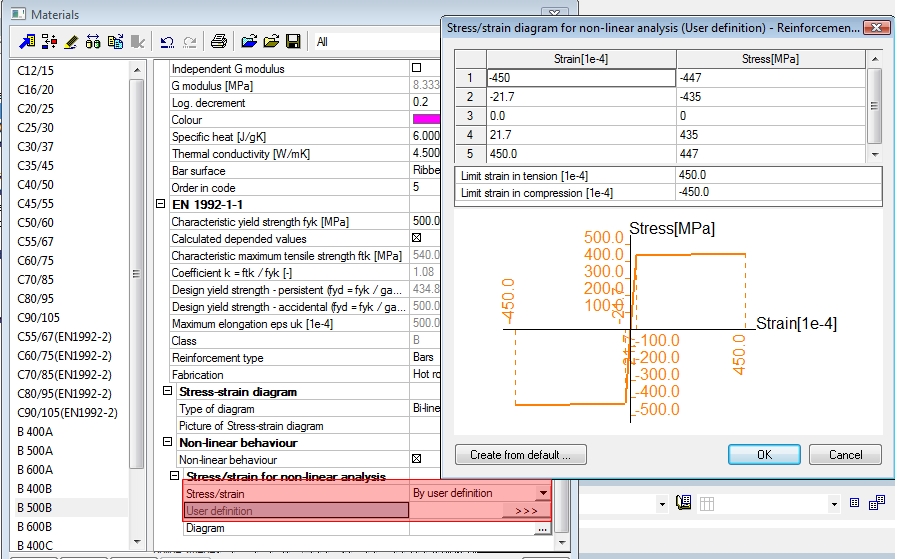Click the strain cell containing -450 in row 1
The width and height of the screenshot is (899, 559).
point(581,78)
